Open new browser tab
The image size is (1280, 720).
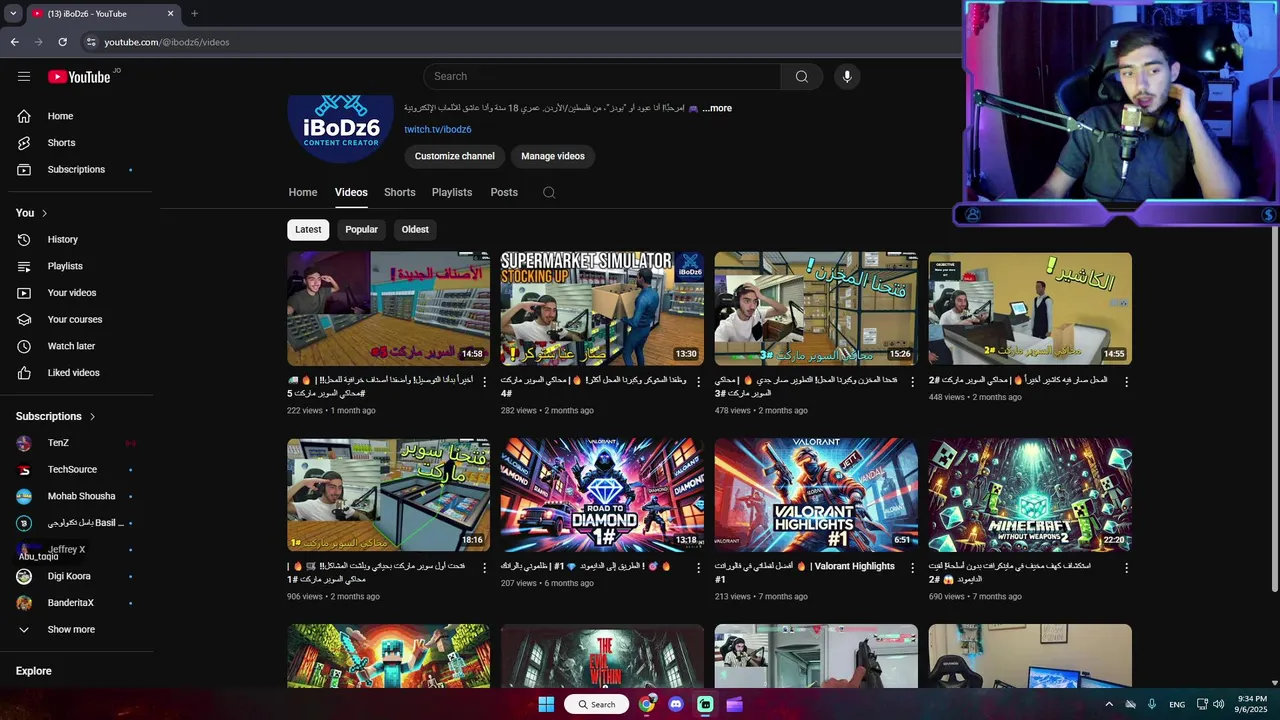(194, 14)
